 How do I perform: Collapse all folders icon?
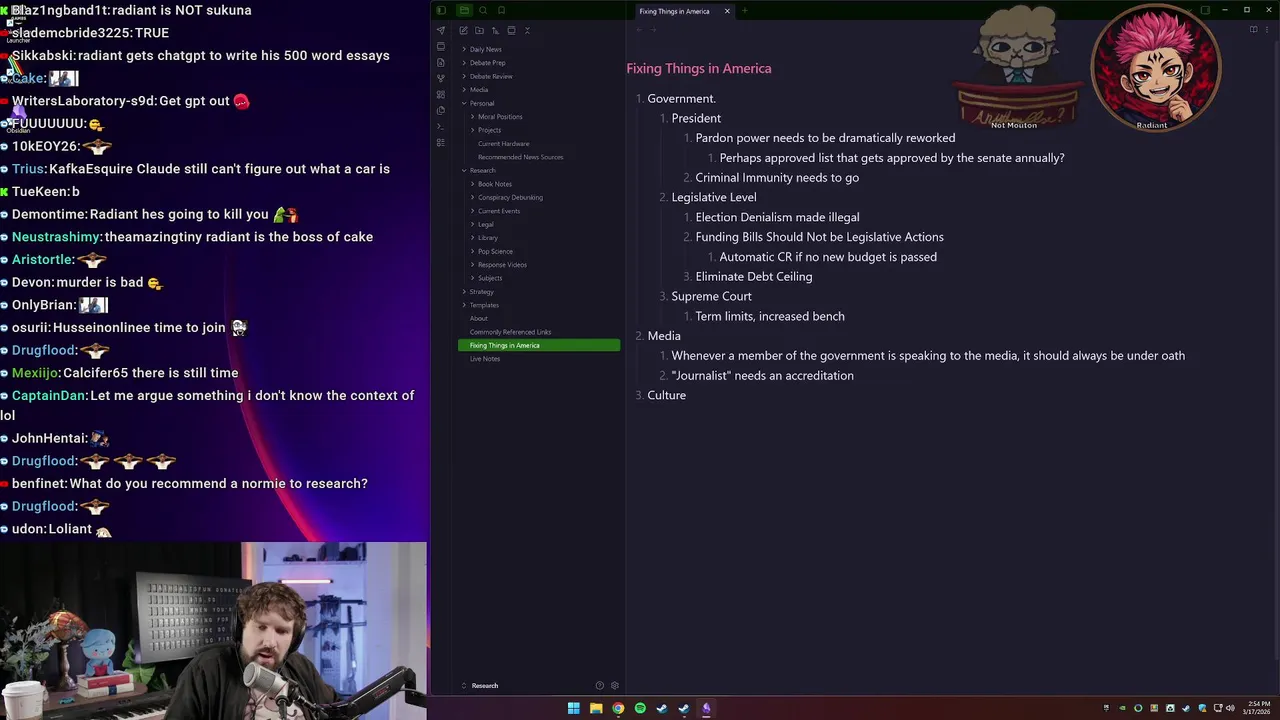527,30
